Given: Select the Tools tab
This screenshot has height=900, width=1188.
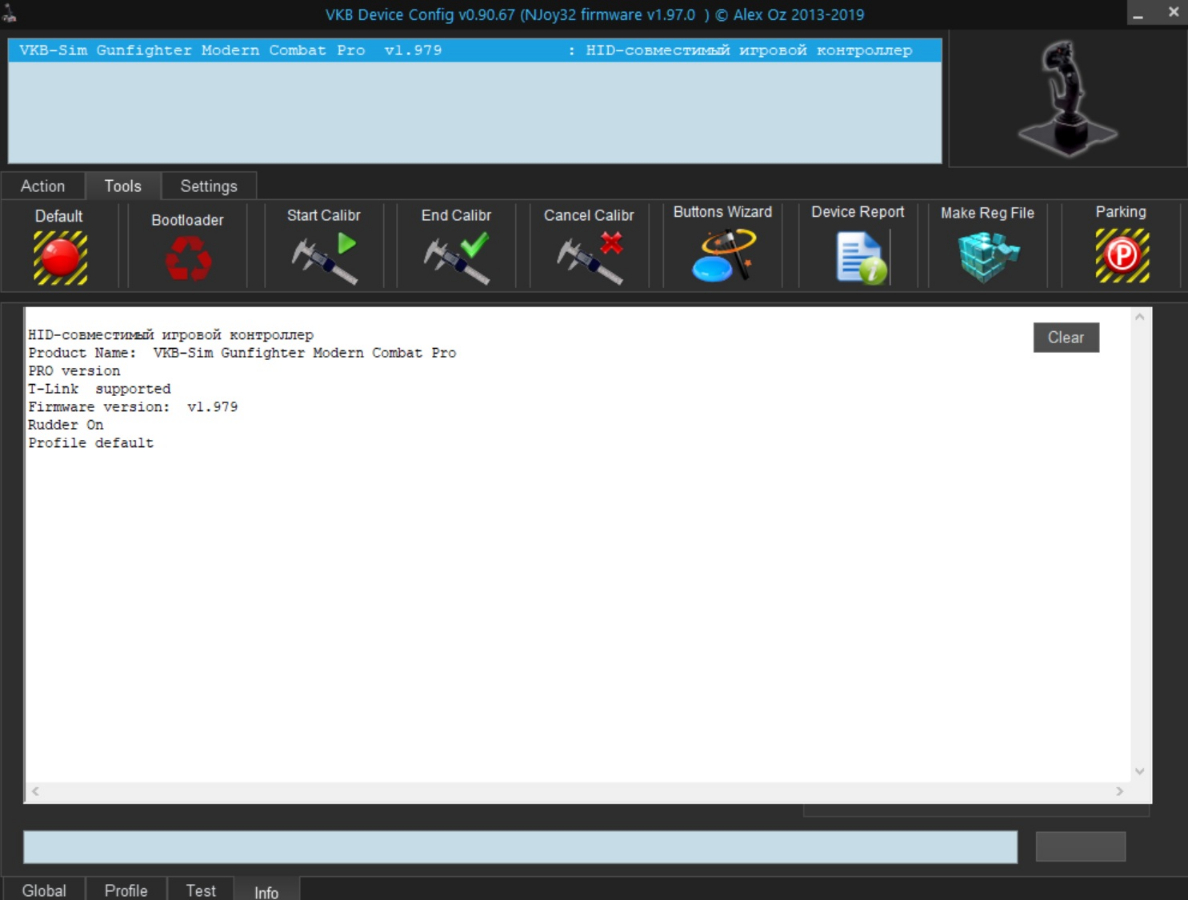Looking at the screenshot, I should coord(123,186).
